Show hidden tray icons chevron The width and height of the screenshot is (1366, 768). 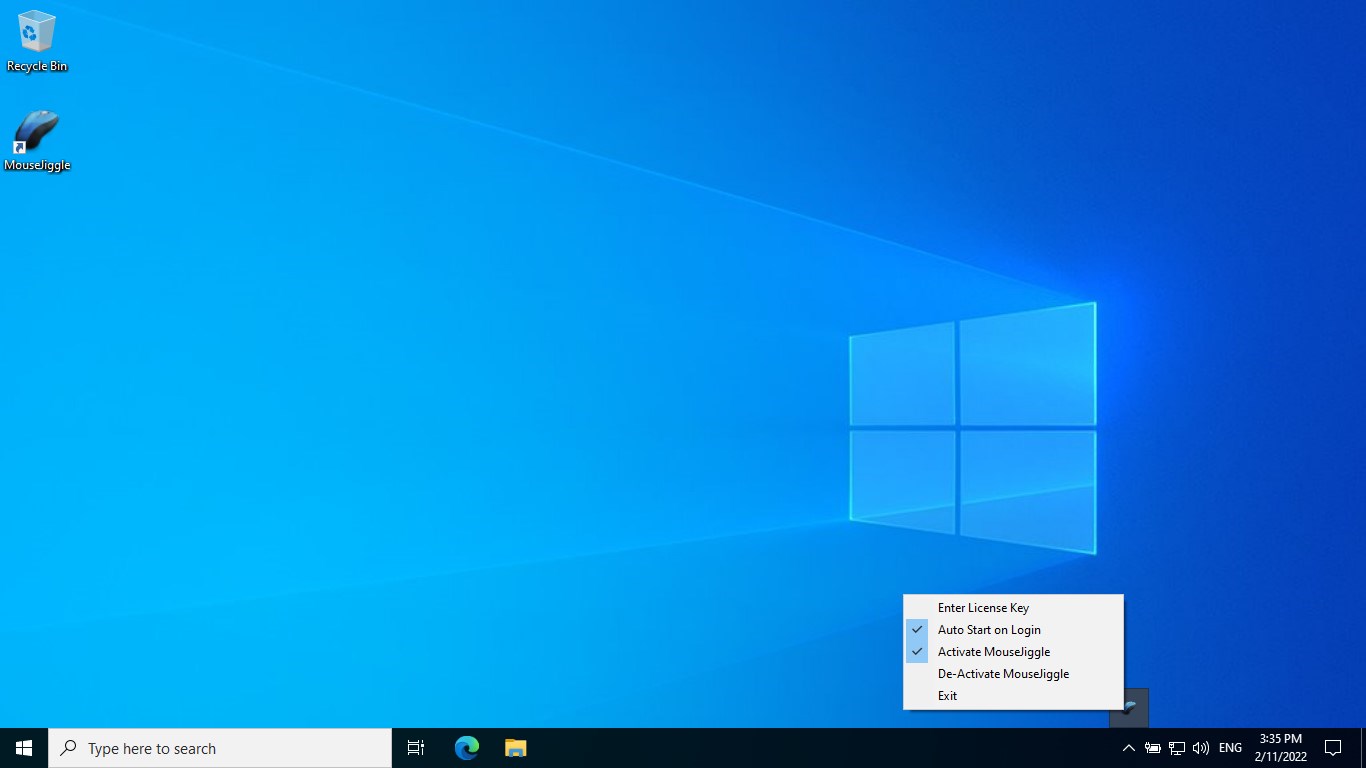pyautogui.click(x=1129, y=748)
